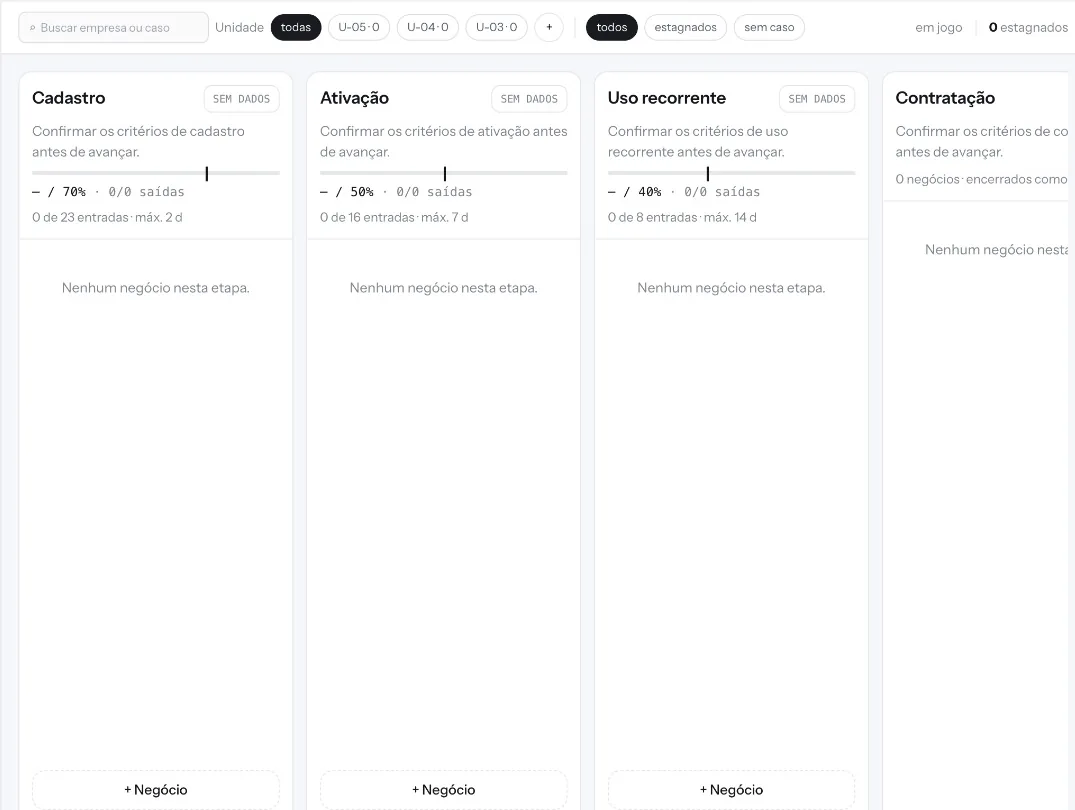Click the em jogo counter
The height and width of the screenshot is (810, 1075).
tap(939, 27)
